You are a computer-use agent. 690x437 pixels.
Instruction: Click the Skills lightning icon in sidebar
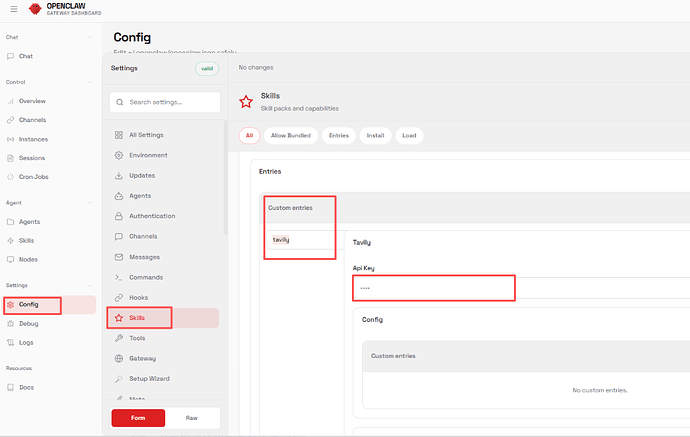tap(11, 241)
